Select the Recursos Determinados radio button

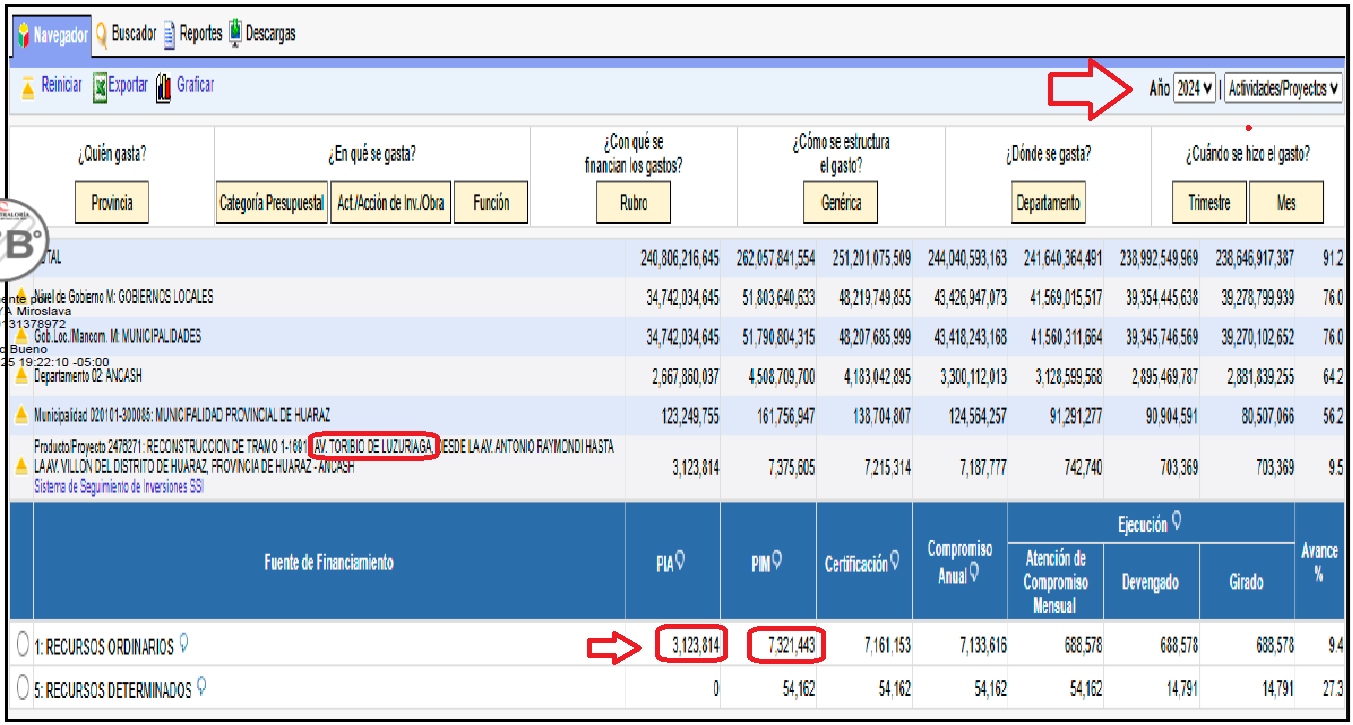[x=23, y=688]
